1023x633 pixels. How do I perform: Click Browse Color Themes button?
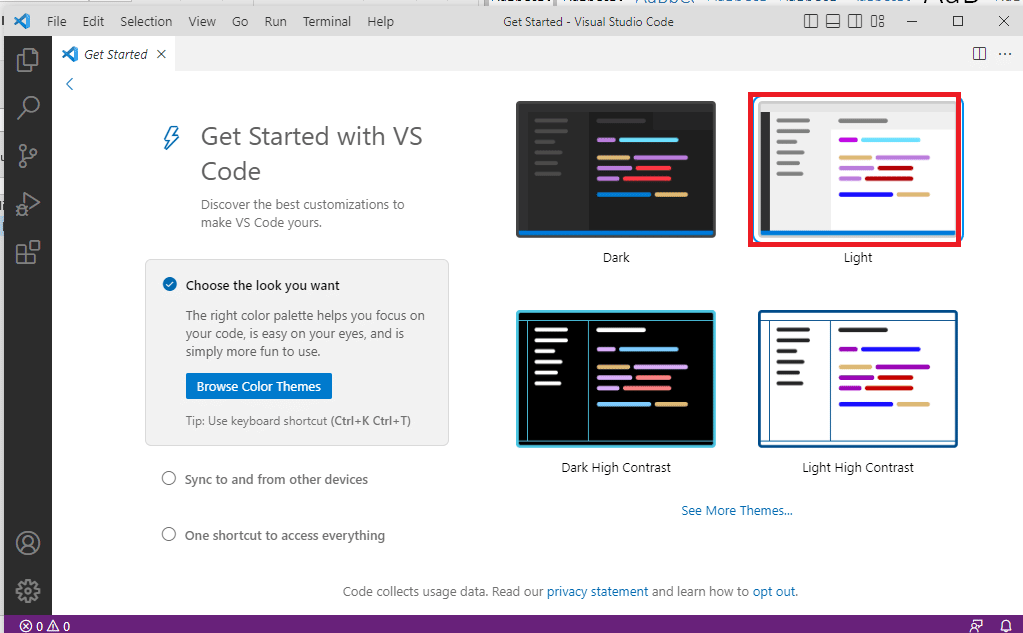pos(259,386)
